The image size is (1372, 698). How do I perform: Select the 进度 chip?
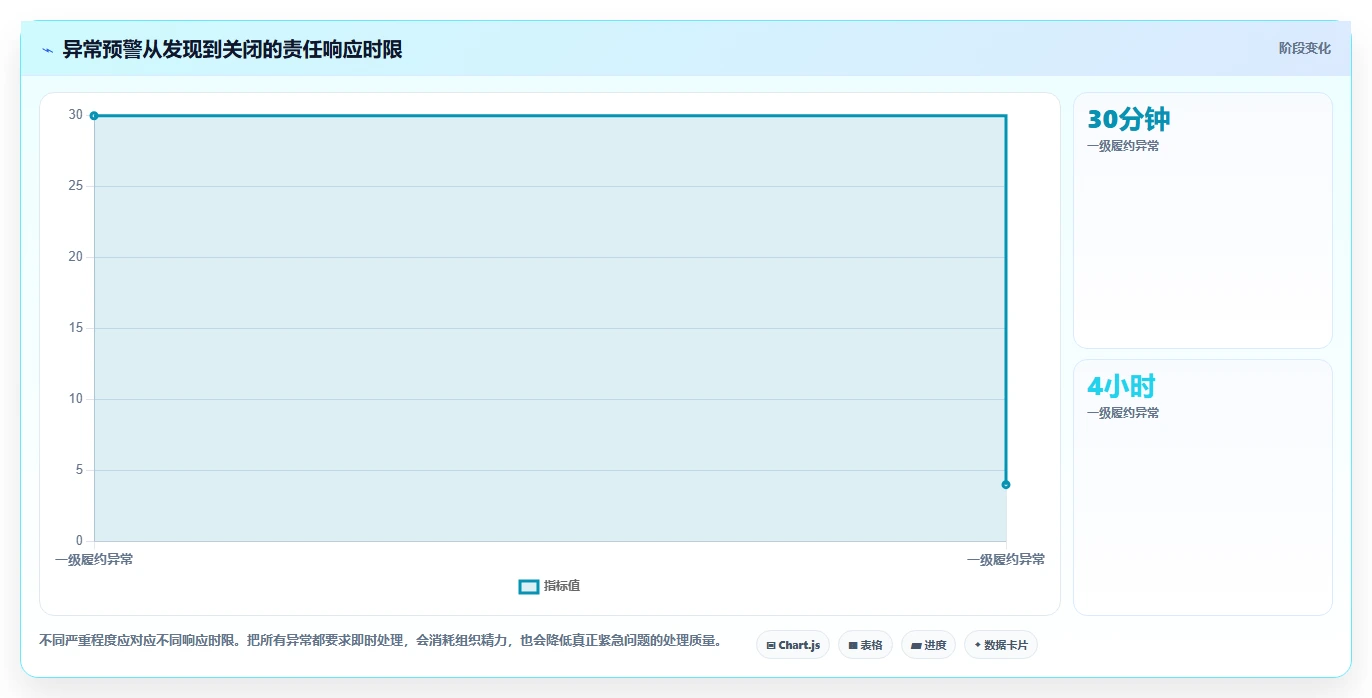tap(929, 645)
